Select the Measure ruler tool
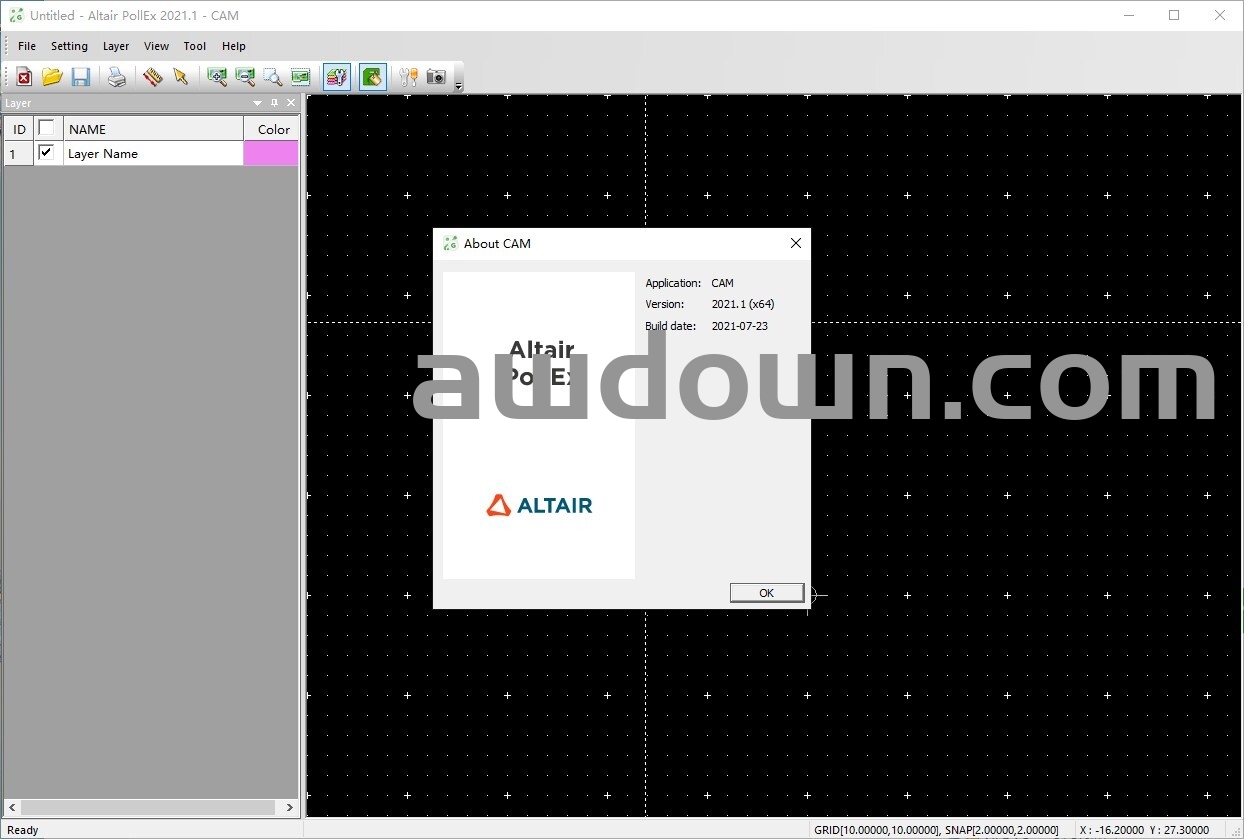 tap(152, 77)
